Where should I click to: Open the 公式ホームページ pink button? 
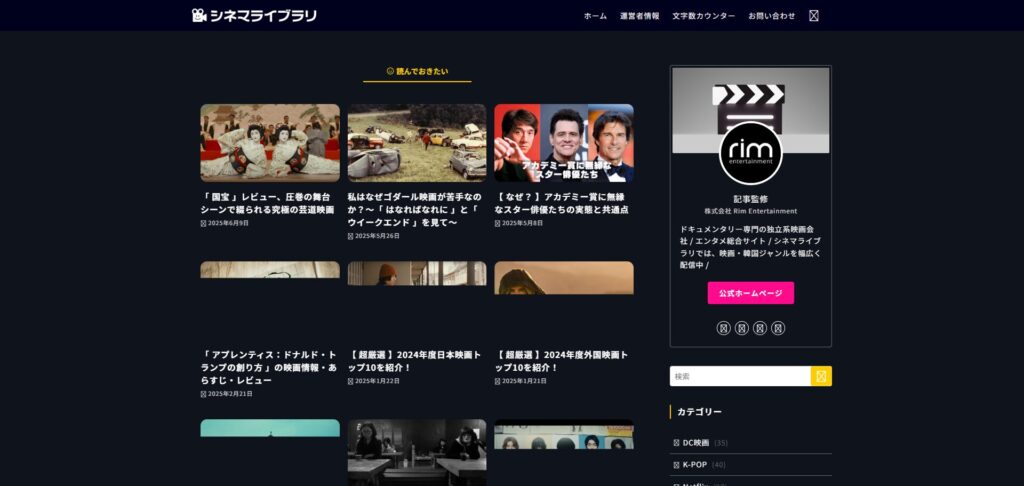[x=750, y=293]
